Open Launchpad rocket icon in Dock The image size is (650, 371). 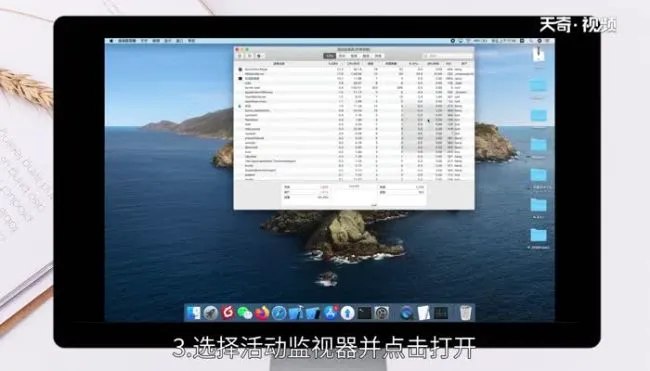211,313
